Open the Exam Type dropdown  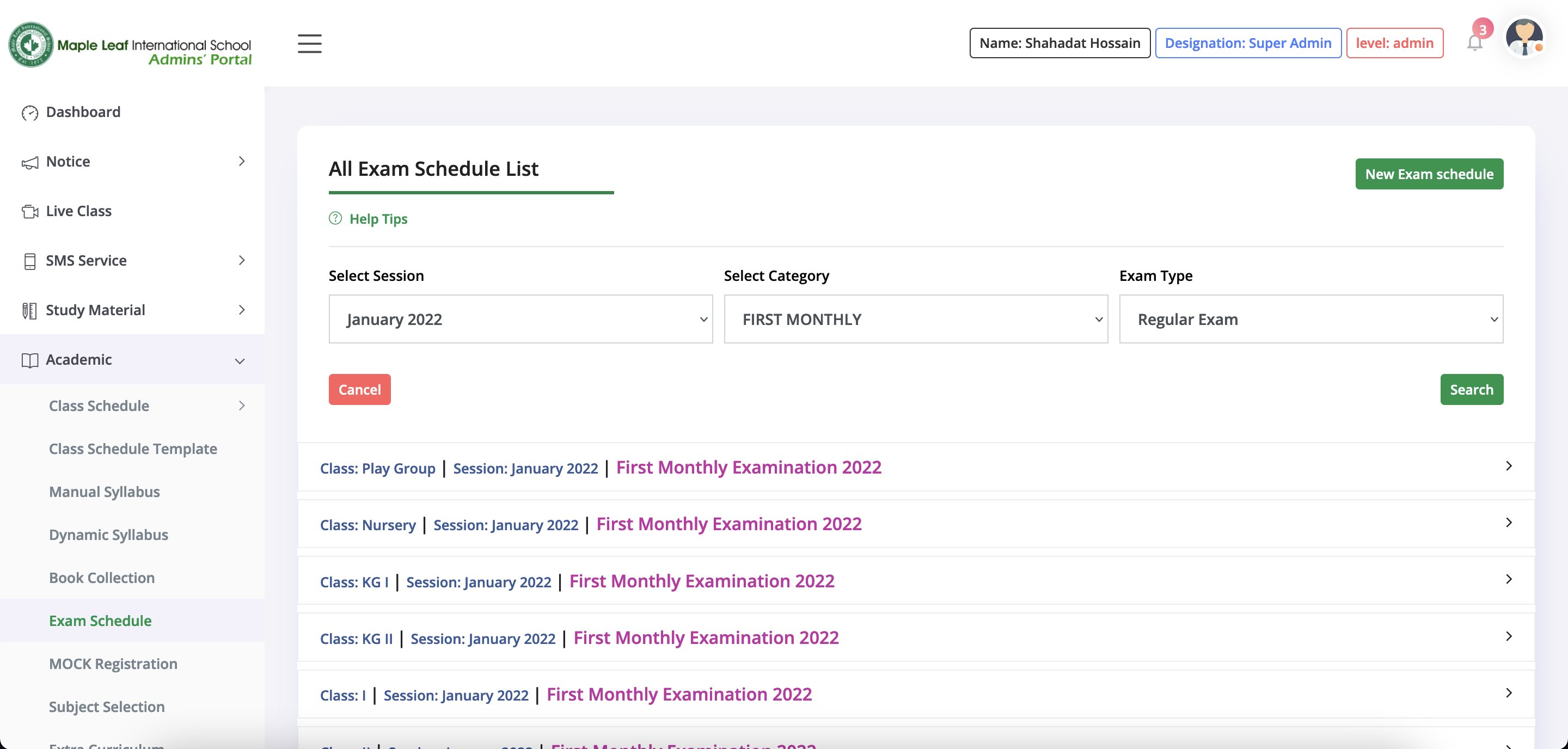coord(1310,319)
